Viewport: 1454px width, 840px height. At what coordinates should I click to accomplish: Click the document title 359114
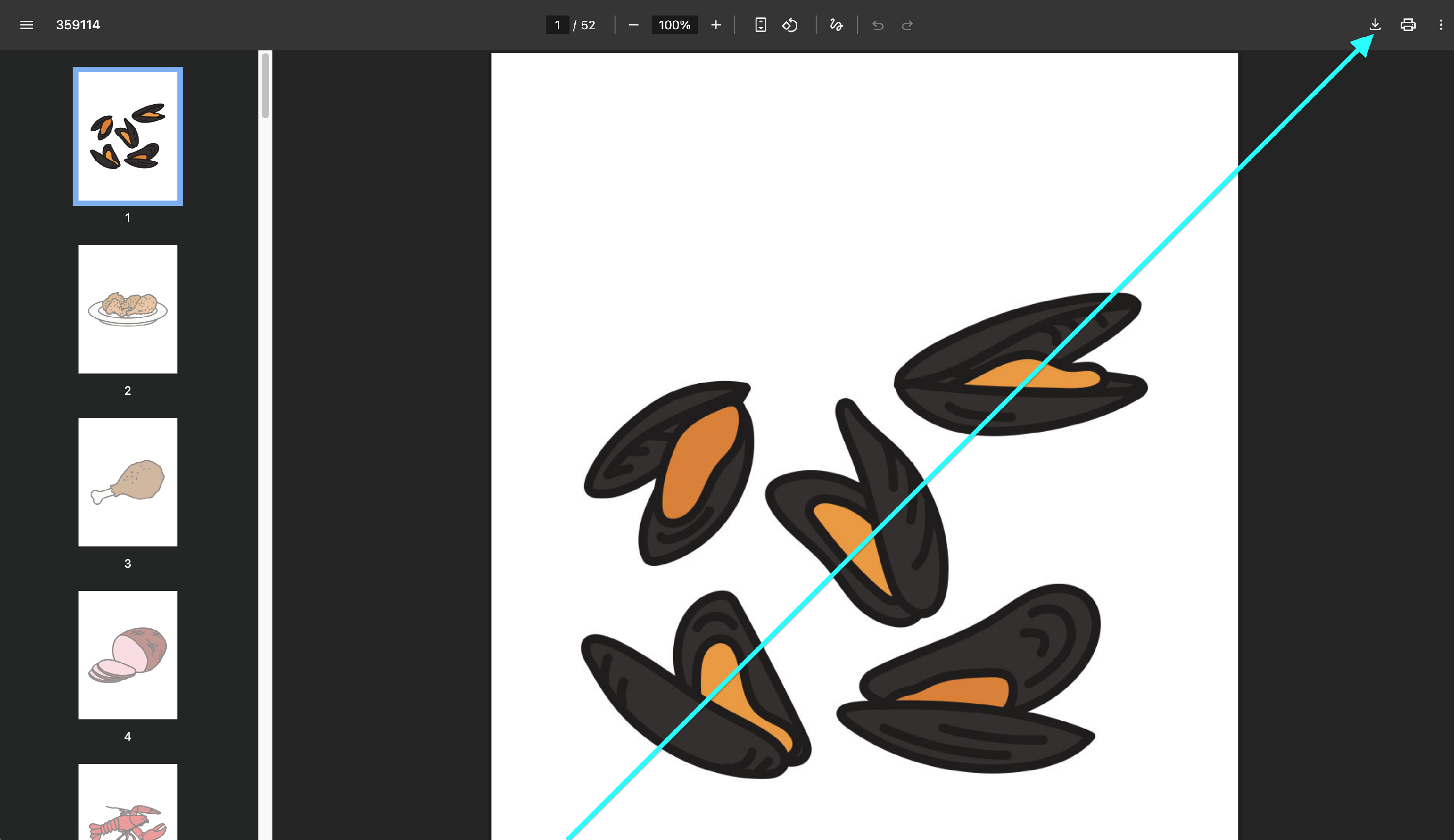tap(78, 25)
